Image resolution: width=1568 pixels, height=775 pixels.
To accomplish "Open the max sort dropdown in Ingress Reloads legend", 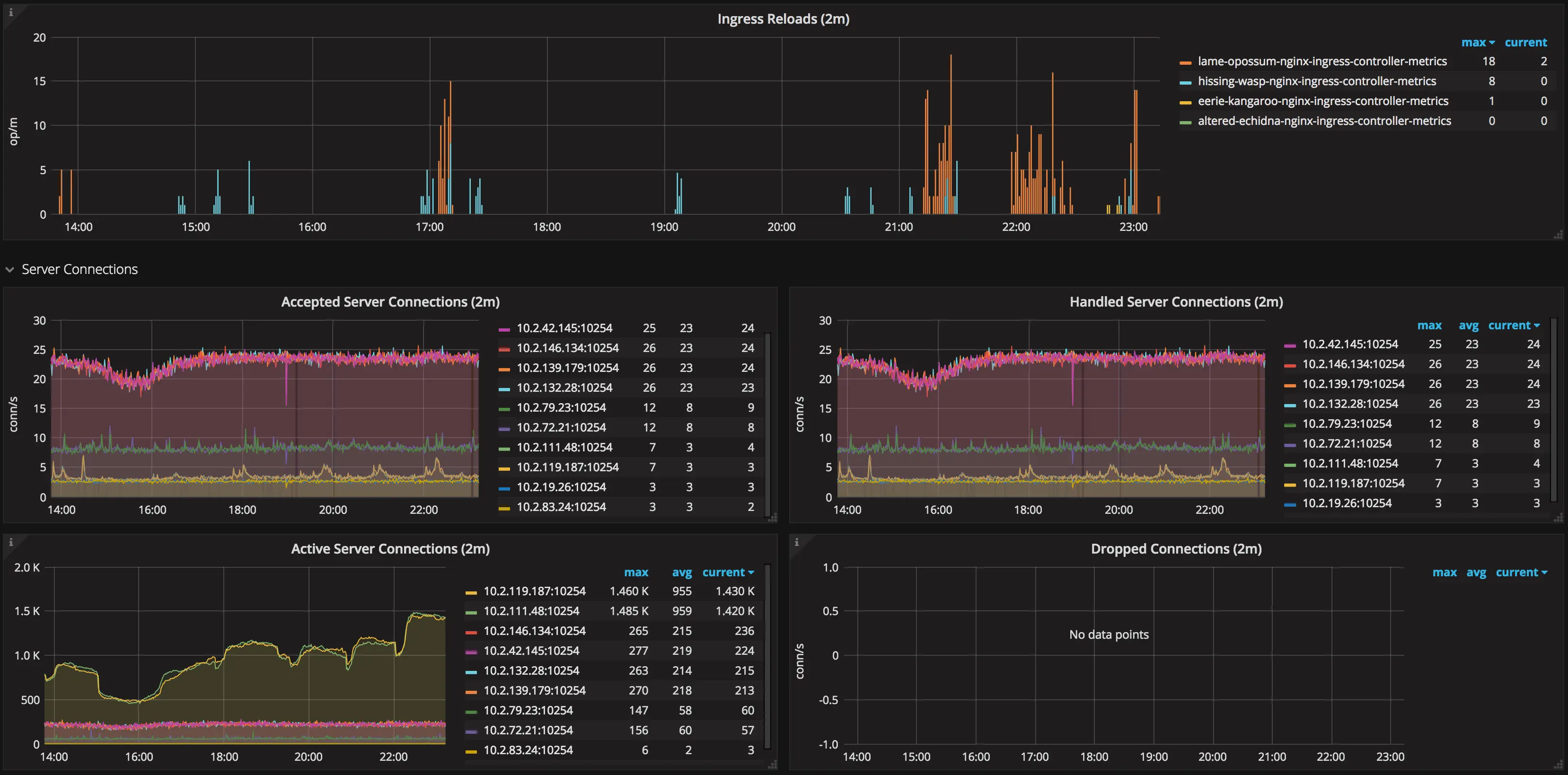I will pos(1478,42).
